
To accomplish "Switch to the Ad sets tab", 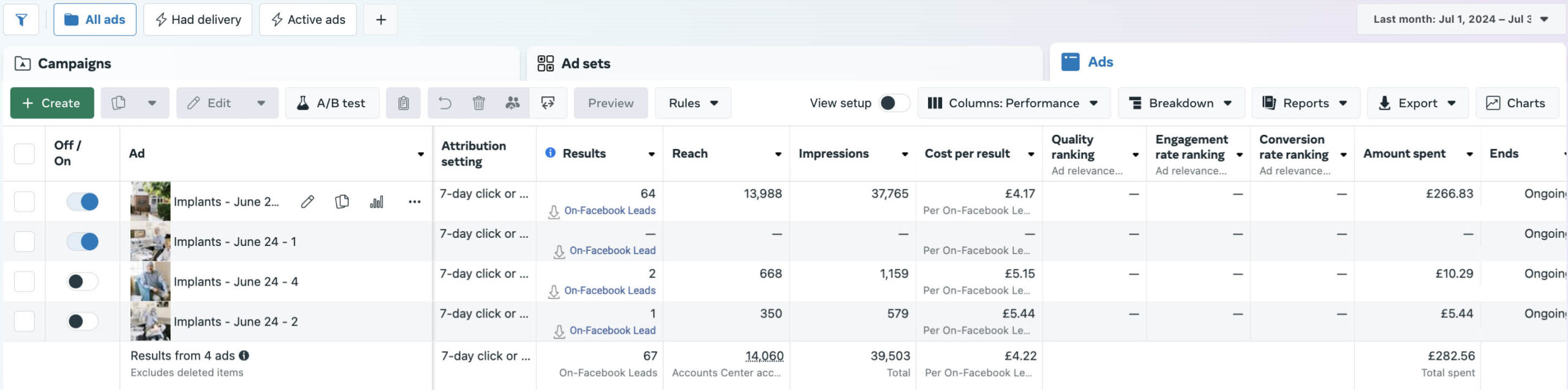I will [x=585, y=64].
